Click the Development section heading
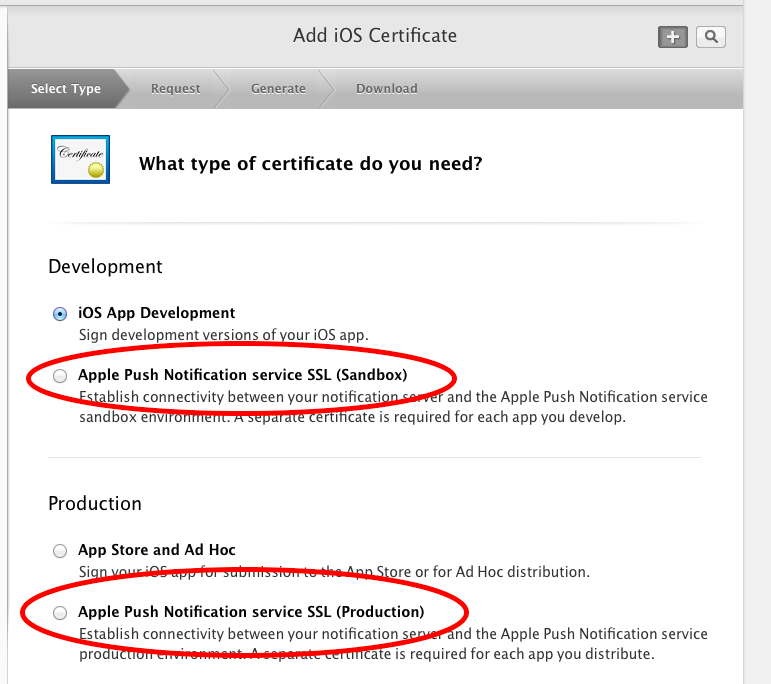The height and width of the screenshot is (684, 771). tap(105, 267)
